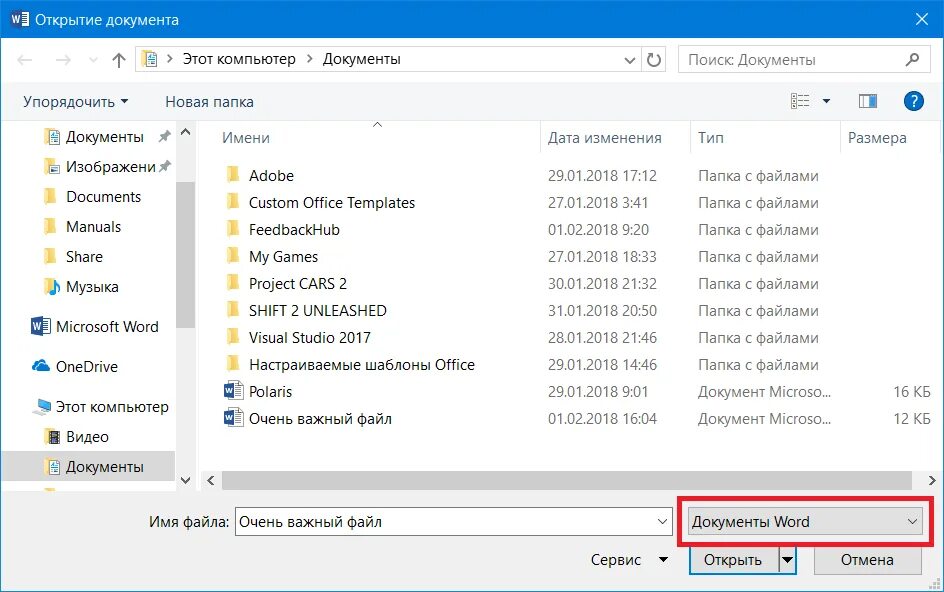Click the Очень важный файл document icon
The width and height of the screenshot is (944, 592).
pyautogui.click(x=233, y=418)
